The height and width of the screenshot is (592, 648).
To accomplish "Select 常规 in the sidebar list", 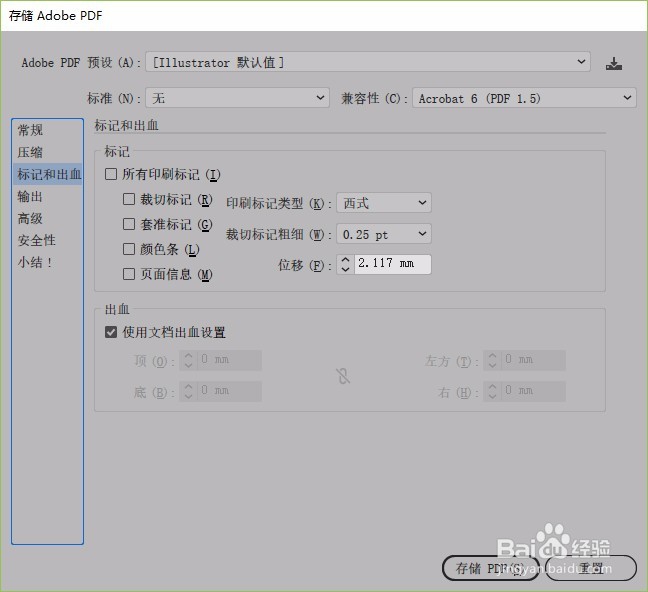I will point(48,130).
